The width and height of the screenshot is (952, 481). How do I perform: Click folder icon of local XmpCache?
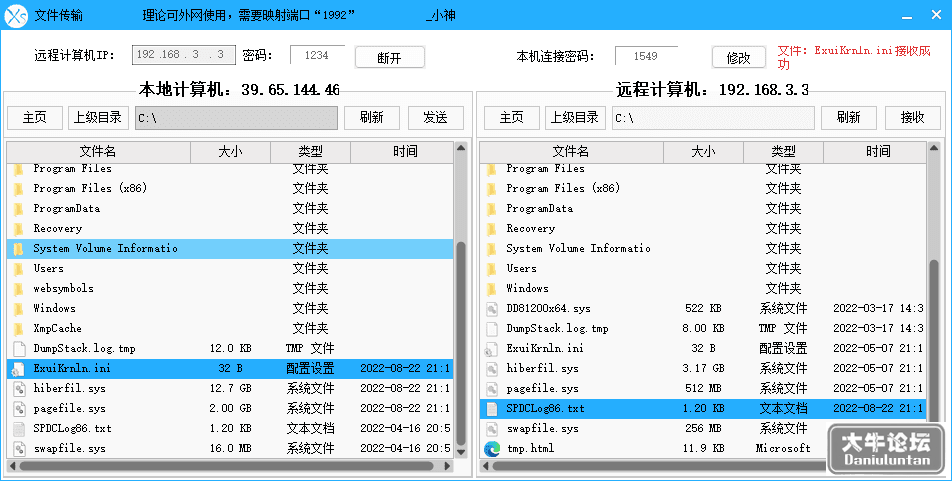[x=19, y=329]
